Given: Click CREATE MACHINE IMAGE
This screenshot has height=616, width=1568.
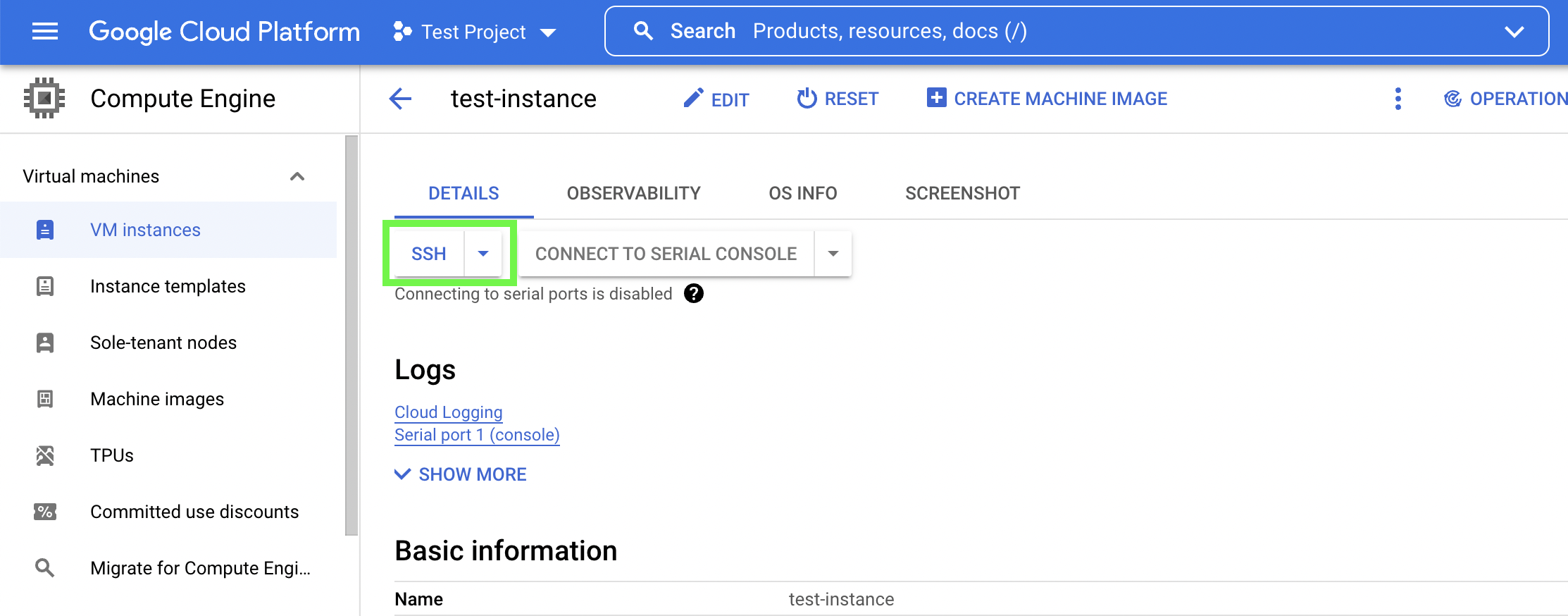Looking at the screenshot, I should point(1047,99).
